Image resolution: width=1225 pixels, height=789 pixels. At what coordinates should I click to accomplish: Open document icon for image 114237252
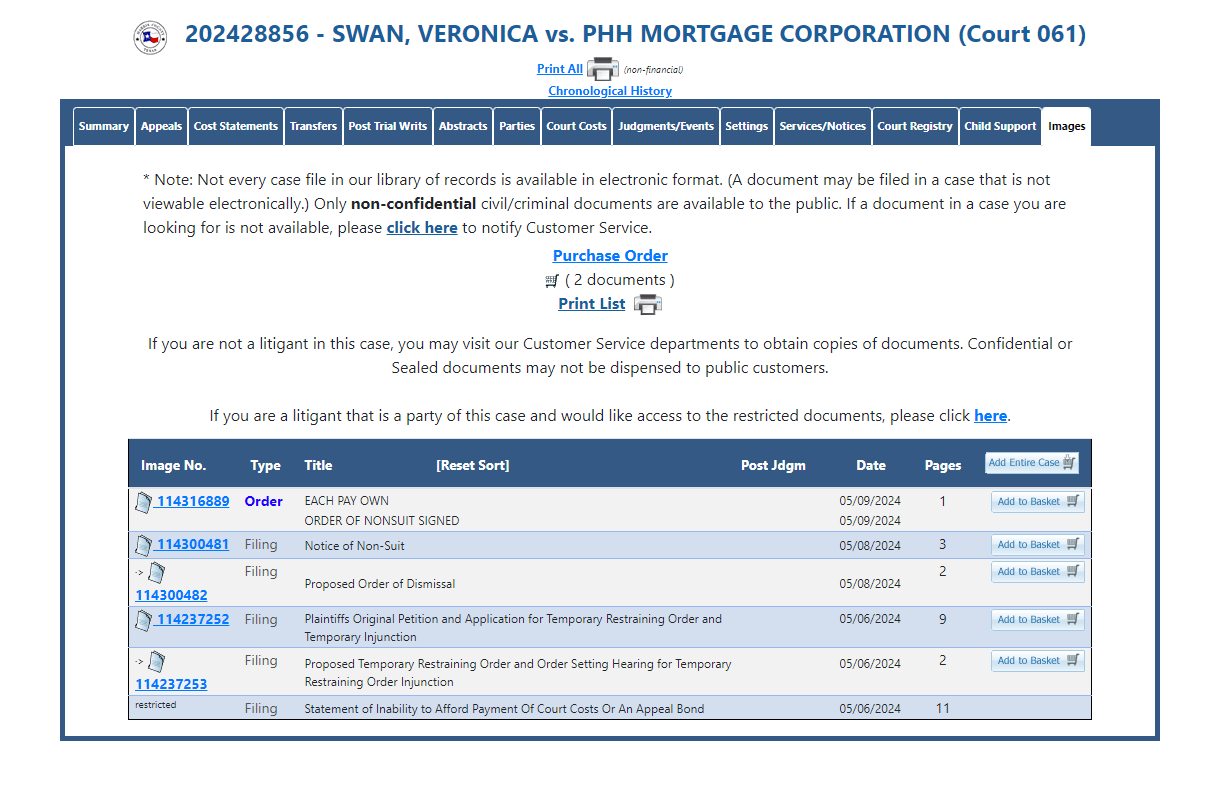tap(144, 620)
